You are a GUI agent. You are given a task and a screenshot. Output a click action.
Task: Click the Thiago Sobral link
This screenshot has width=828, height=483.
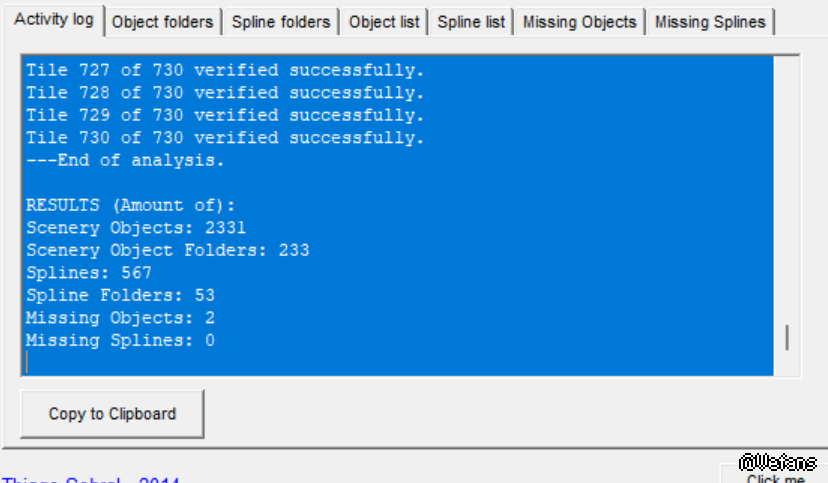(90, 480)
